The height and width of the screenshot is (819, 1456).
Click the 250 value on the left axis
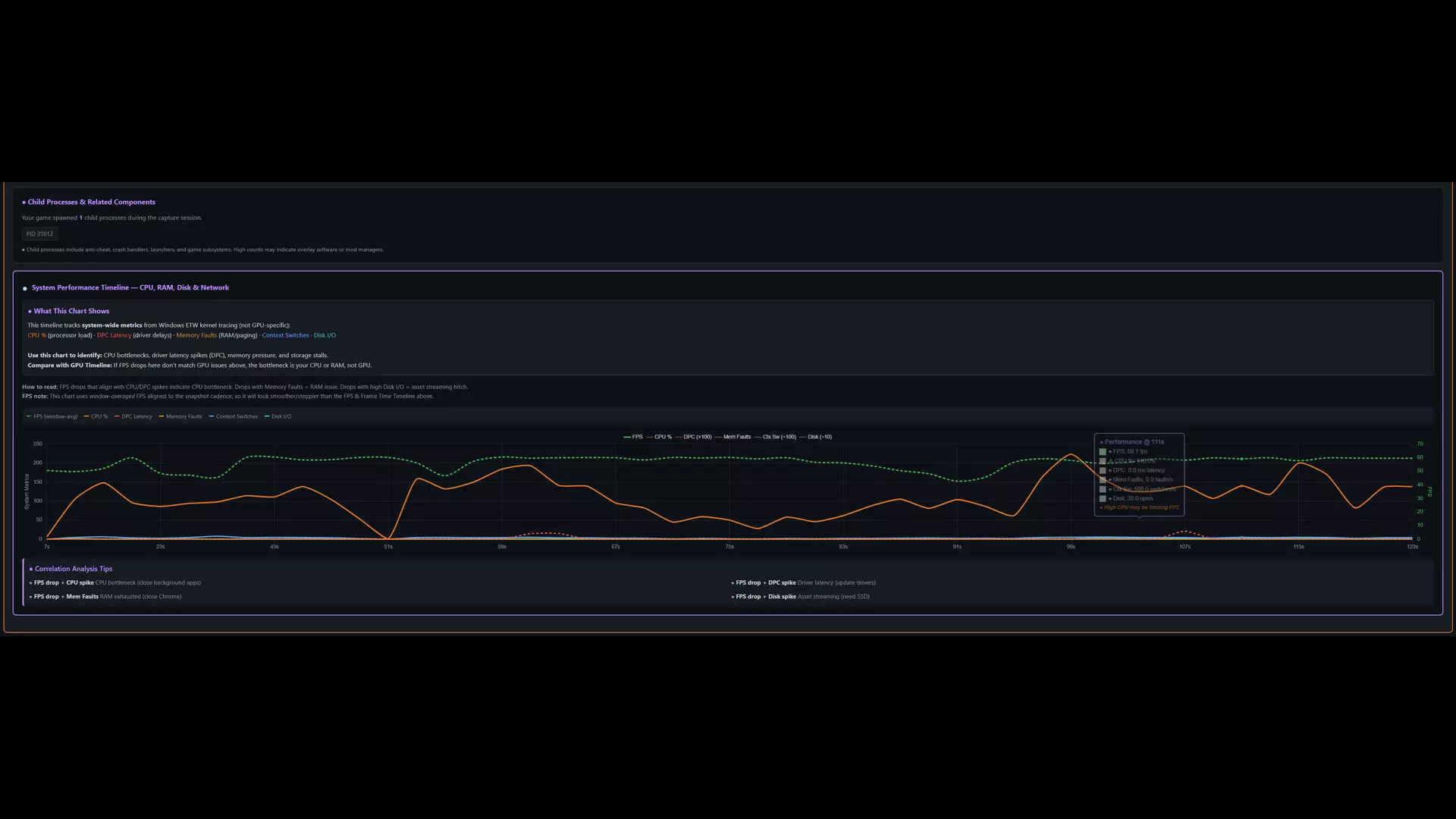click(37, 444)
